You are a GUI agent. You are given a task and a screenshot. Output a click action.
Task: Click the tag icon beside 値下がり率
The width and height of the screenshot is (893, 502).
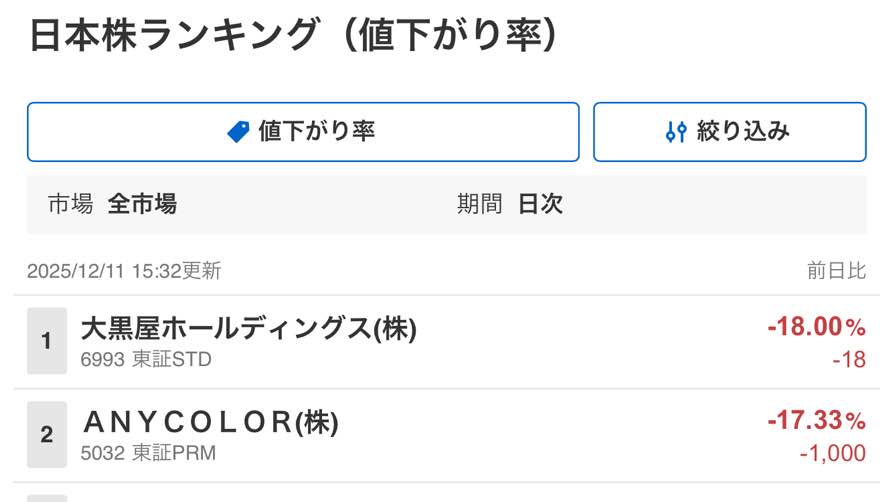[238, 132]
